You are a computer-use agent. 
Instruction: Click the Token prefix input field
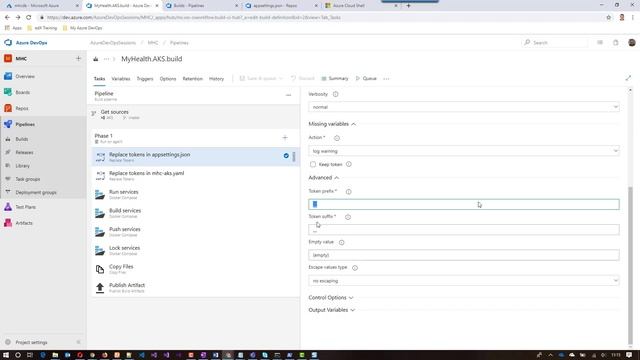coord(464,204)
